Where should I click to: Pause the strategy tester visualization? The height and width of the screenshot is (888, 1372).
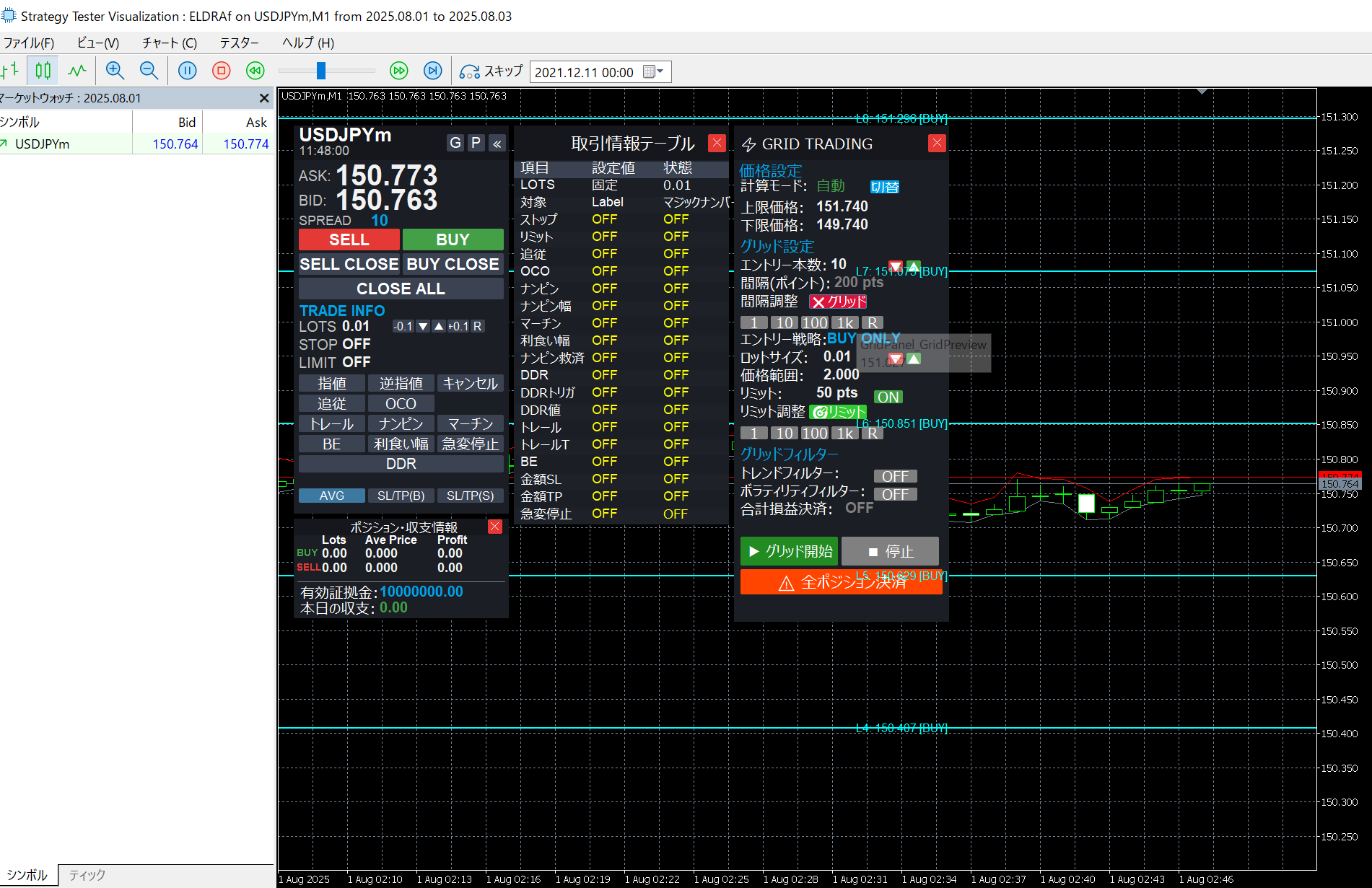188,71
